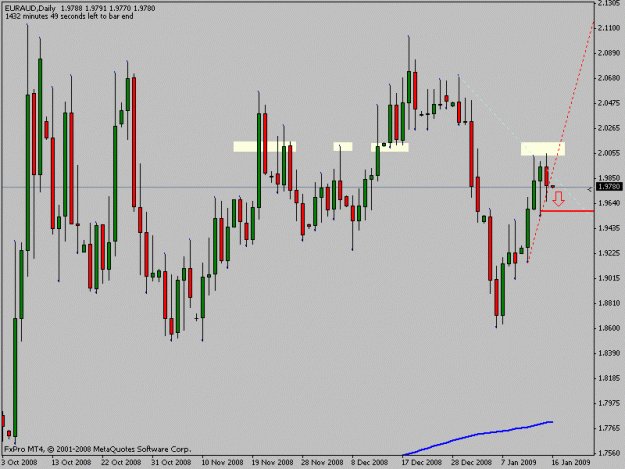Click the price scale value 2.0890
The height and width of the screenshot is (469, 625).
coord(609,53)
